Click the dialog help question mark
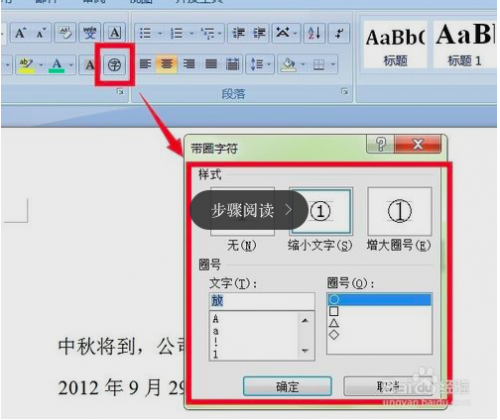 (x=381, y=144)
